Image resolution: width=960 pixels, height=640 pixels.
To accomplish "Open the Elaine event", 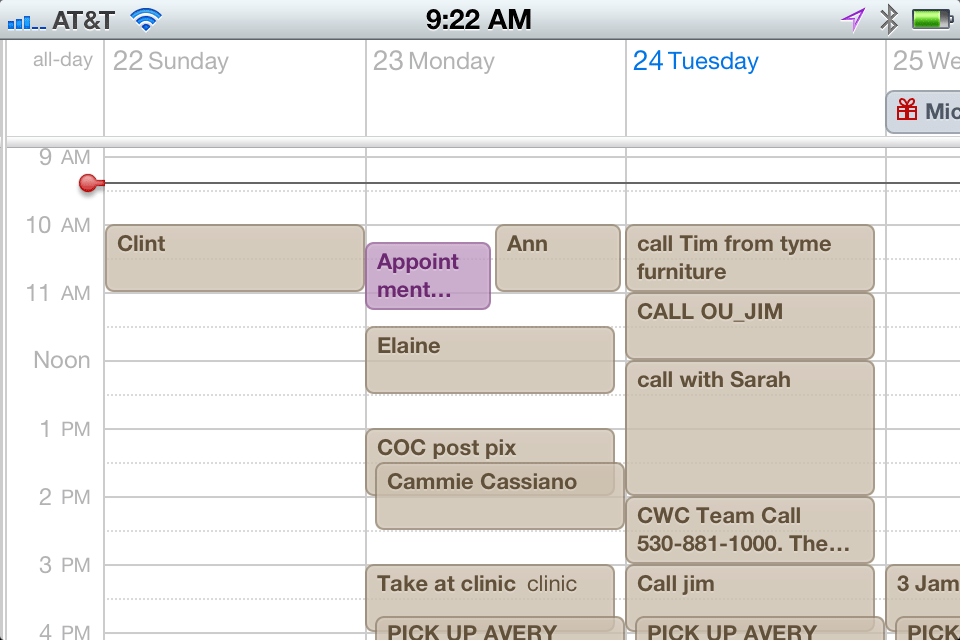I will (x=490, y=360).
